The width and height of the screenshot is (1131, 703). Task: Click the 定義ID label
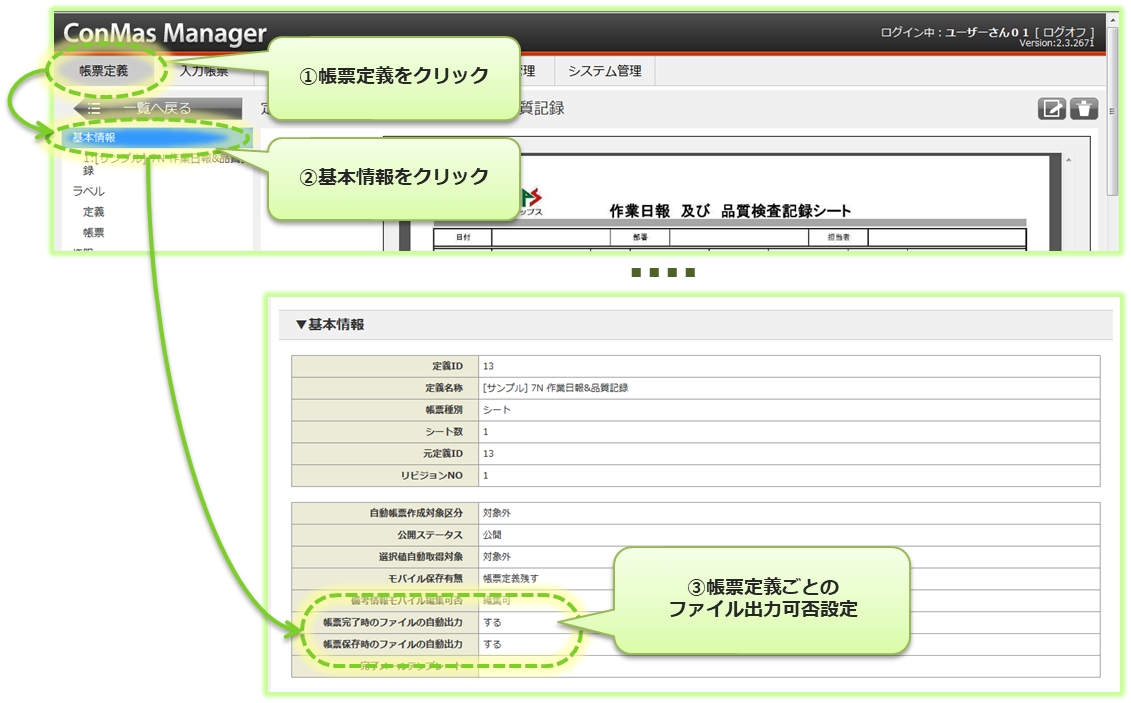pos(447,366)
